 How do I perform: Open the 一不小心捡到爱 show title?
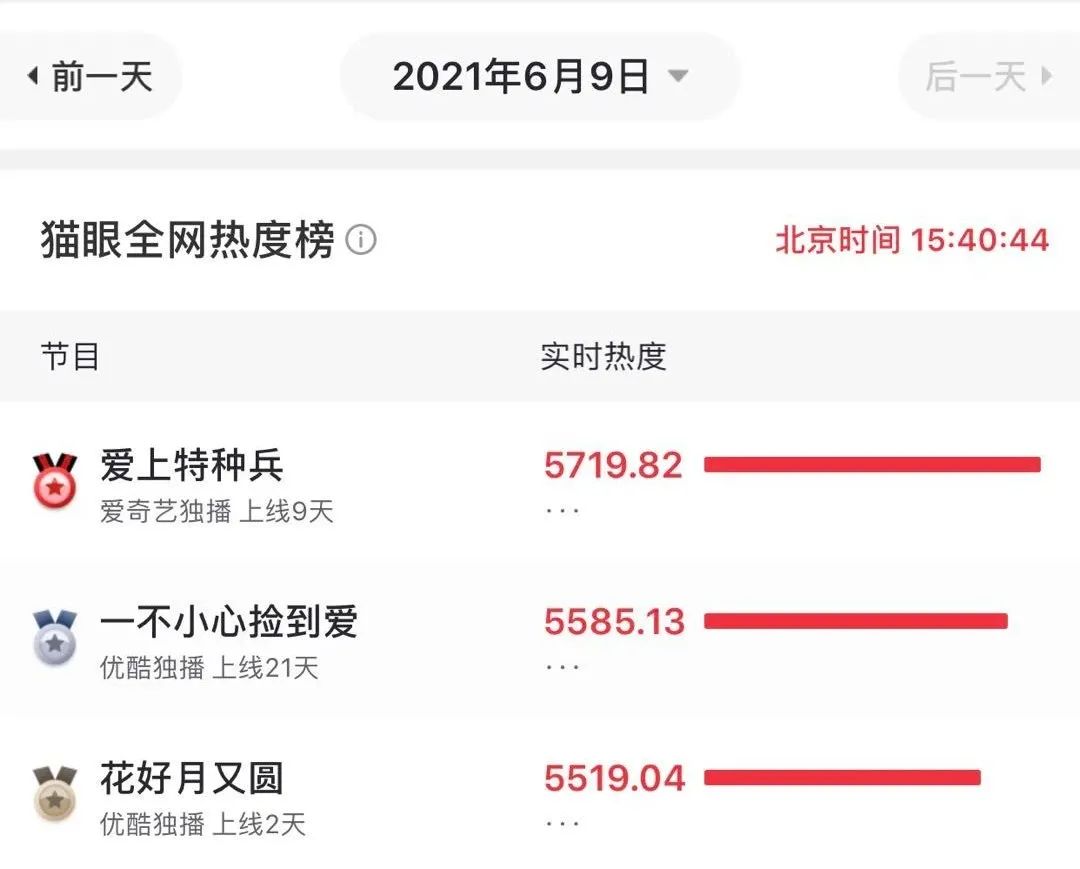(x=229, y=621)
